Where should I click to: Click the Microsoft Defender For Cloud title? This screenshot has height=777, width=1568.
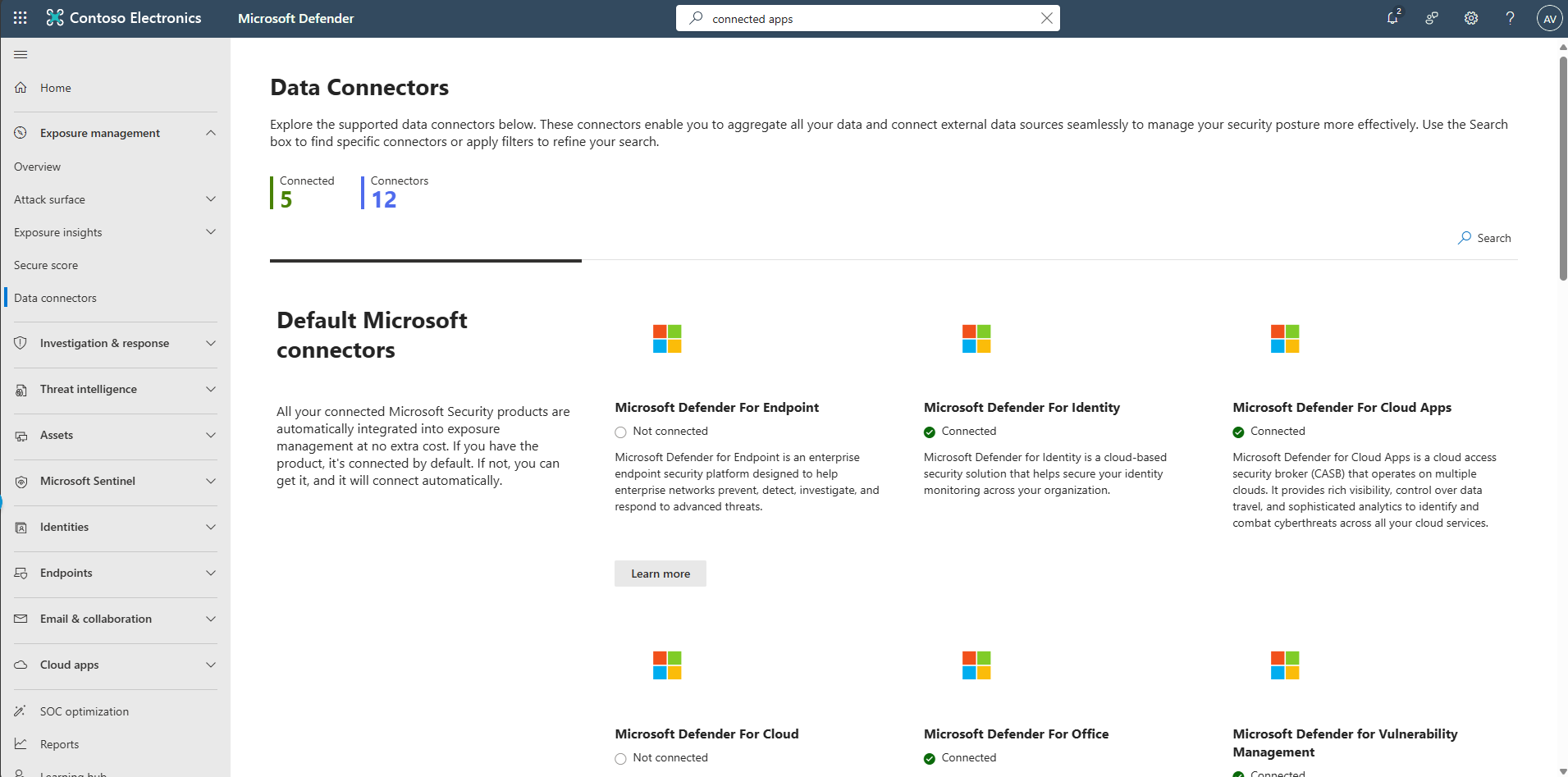(706, 734)
